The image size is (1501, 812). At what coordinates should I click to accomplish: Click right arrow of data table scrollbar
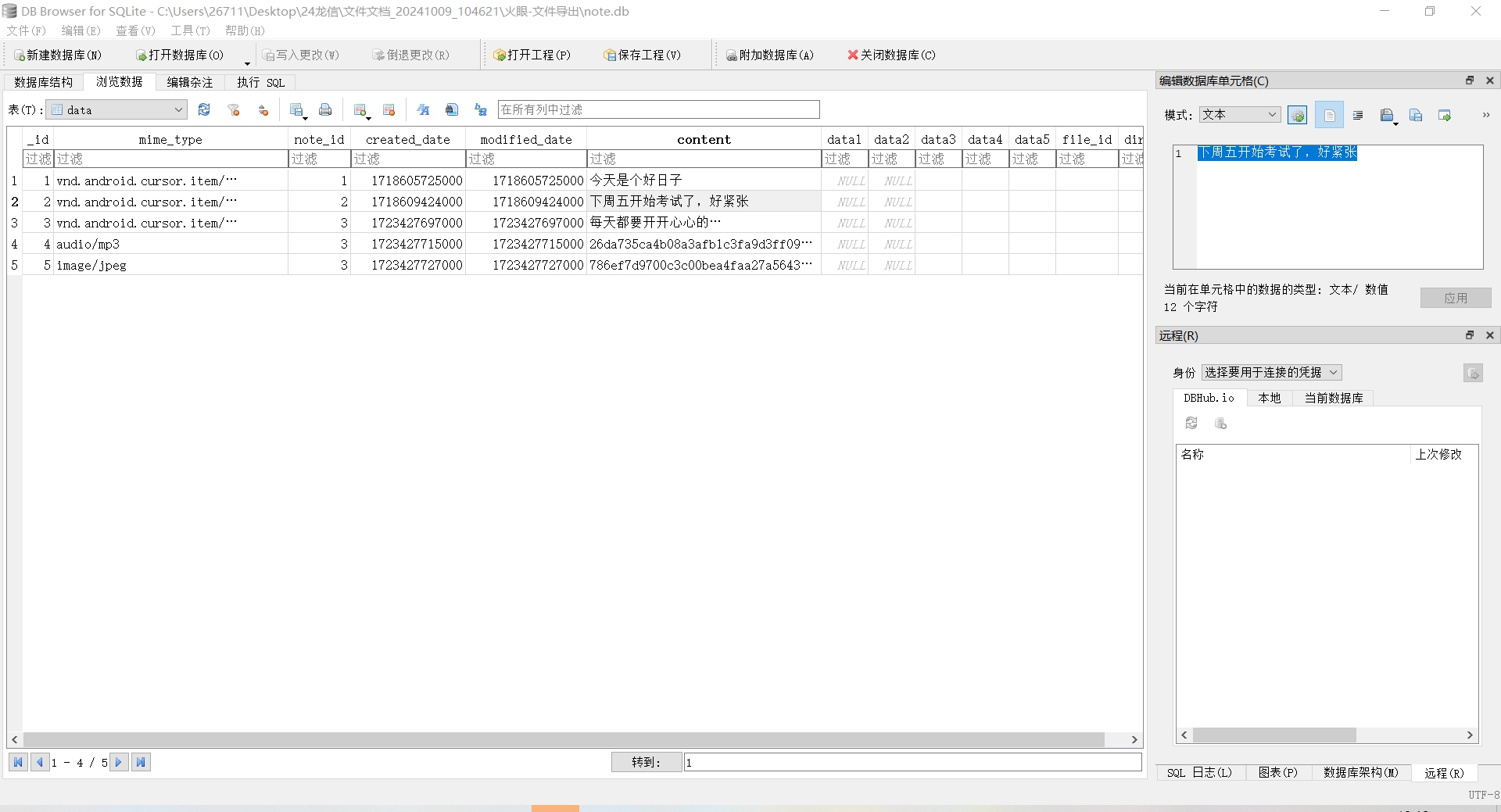coord(1134,739)
